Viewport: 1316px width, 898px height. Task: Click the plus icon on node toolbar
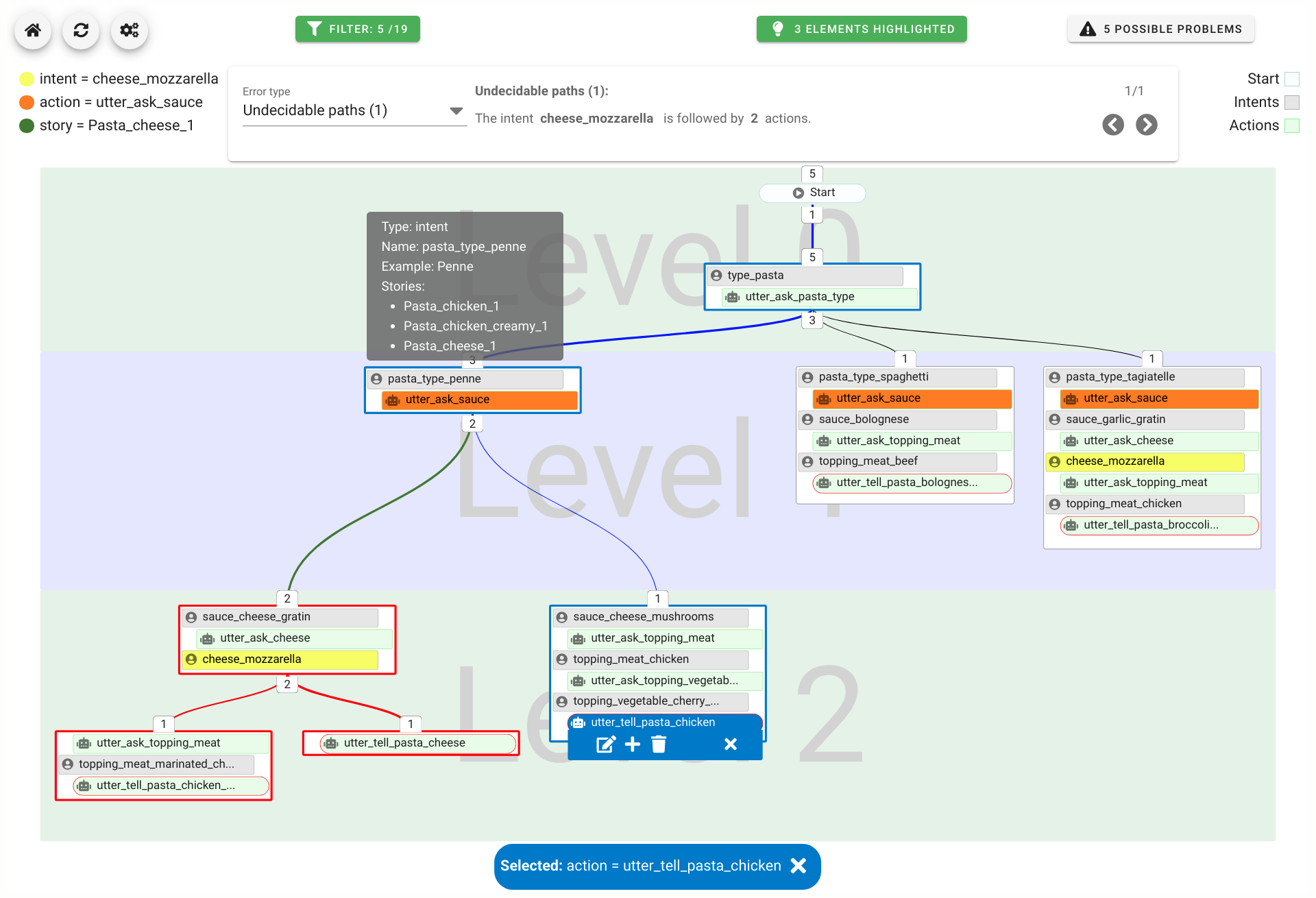[x=633, y=744]
